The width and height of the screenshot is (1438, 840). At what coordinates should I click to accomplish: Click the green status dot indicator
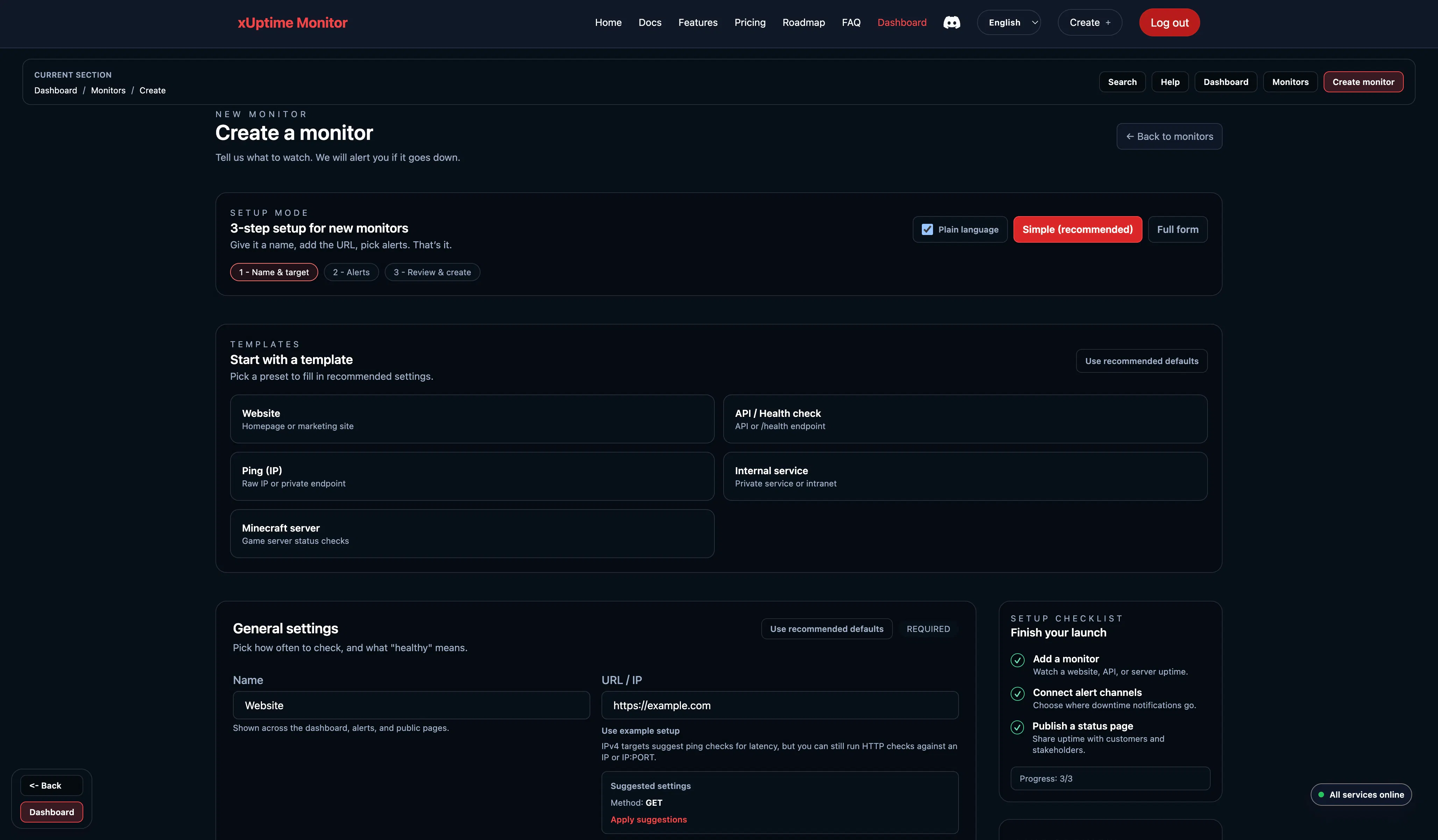pyautogui.click(x=1321, y=794)
